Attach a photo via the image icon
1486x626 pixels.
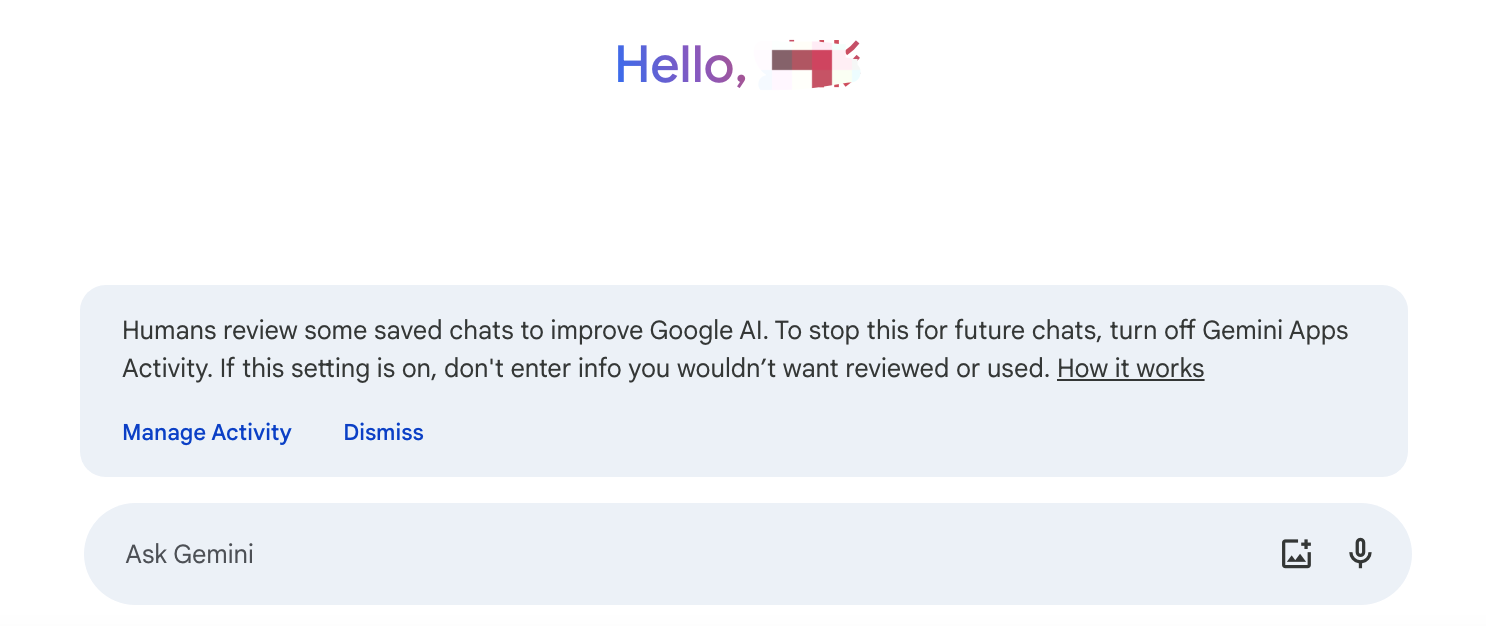1296,553
